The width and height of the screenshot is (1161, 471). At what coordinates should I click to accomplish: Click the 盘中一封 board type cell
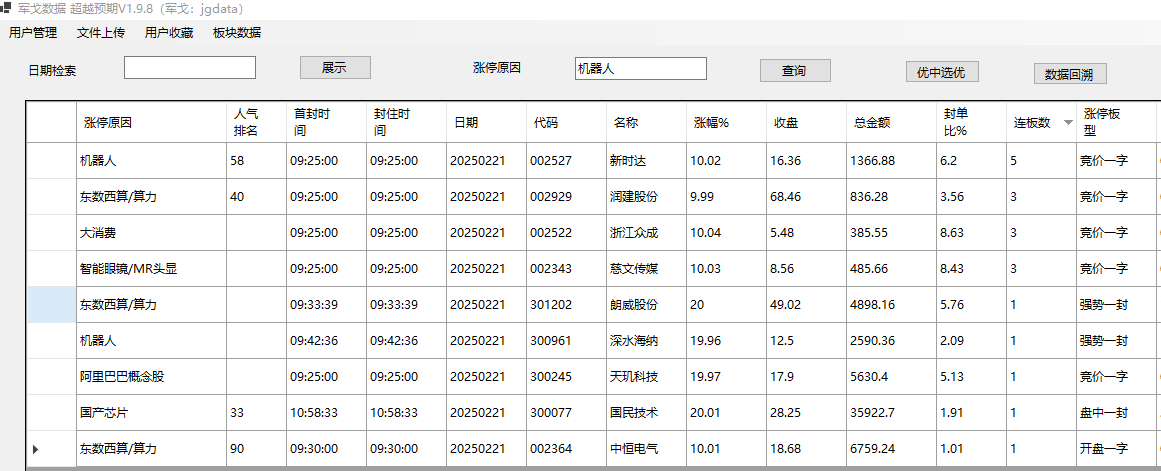tap(1117, 412)
